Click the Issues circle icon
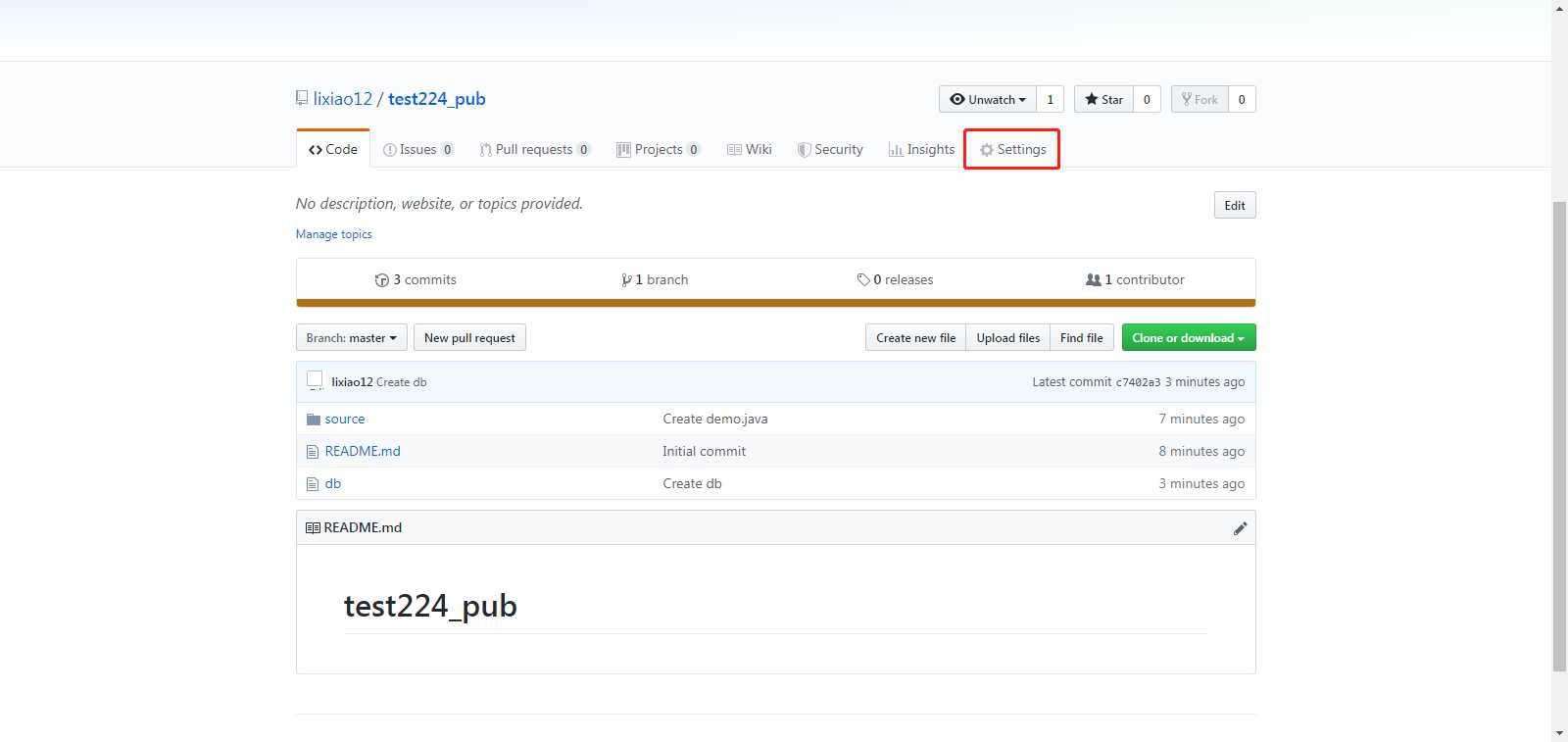This screenshot has height=742, width=1568. [x=389, y=150]
